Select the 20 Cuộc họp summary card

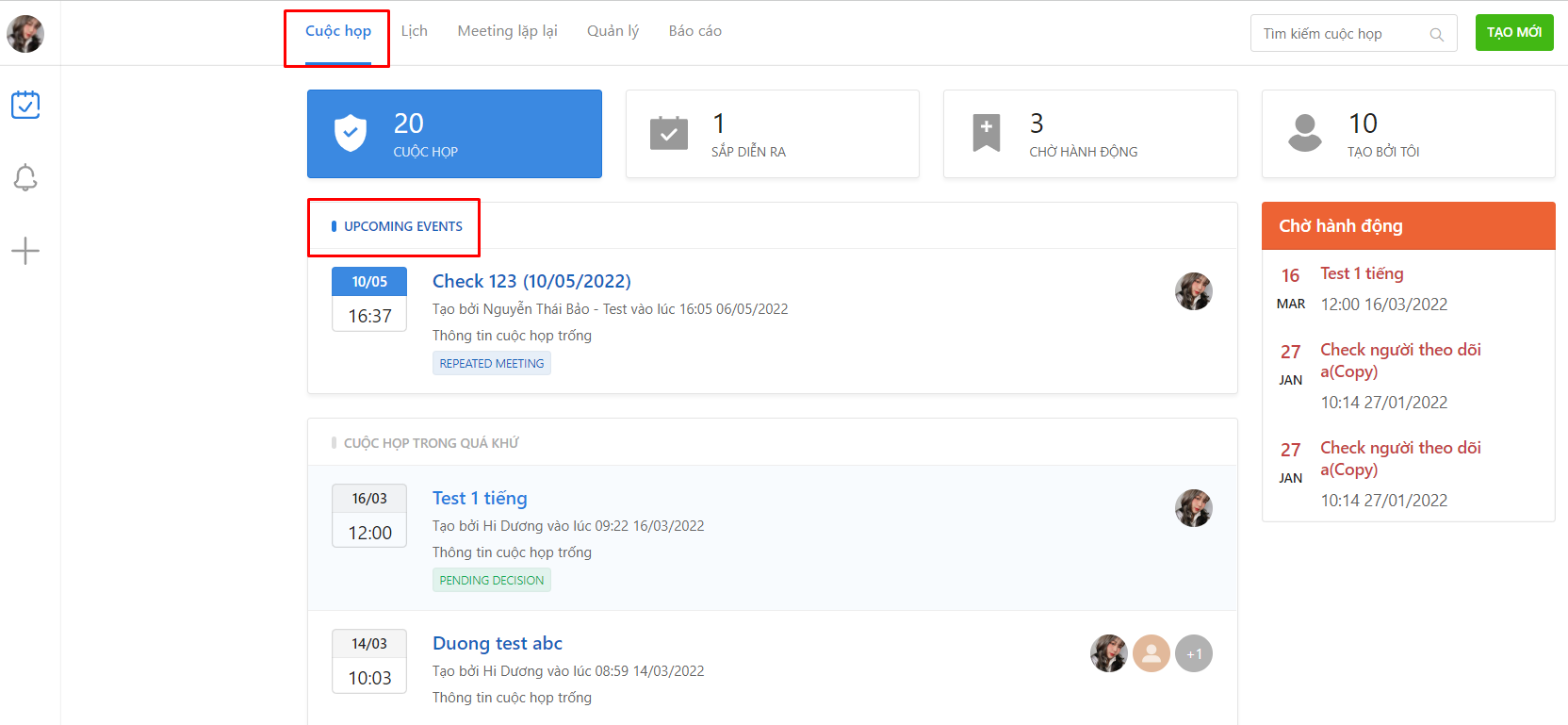coord(454,134)
